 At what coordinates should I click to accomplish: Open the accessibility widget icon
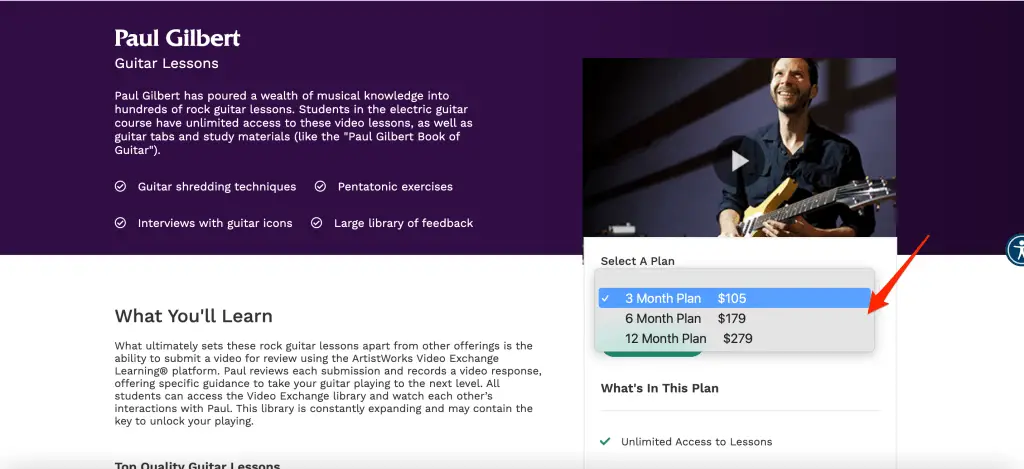[x=1016, y=250]
